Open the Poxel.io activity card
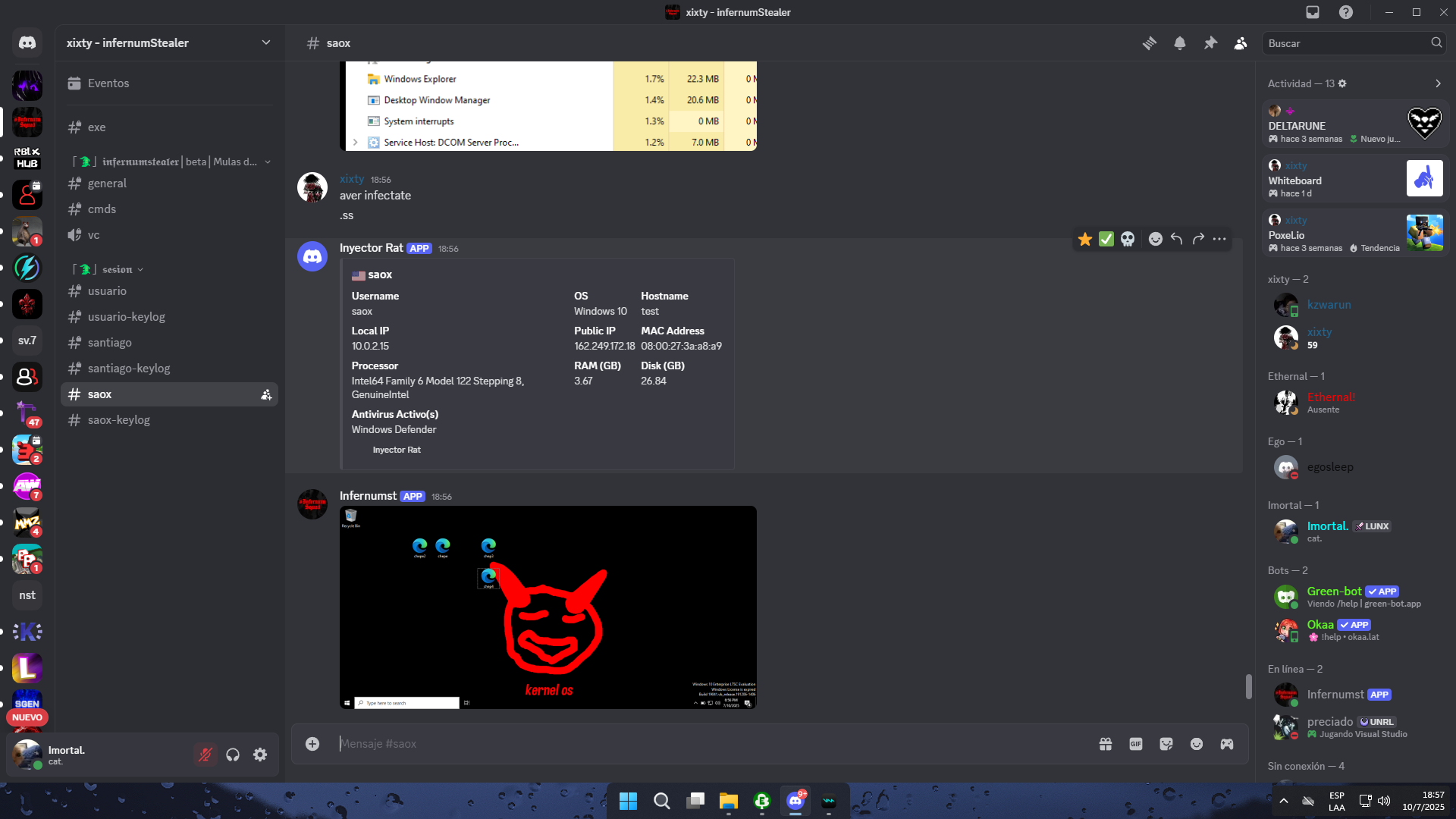 click(x=1356, y=233)
